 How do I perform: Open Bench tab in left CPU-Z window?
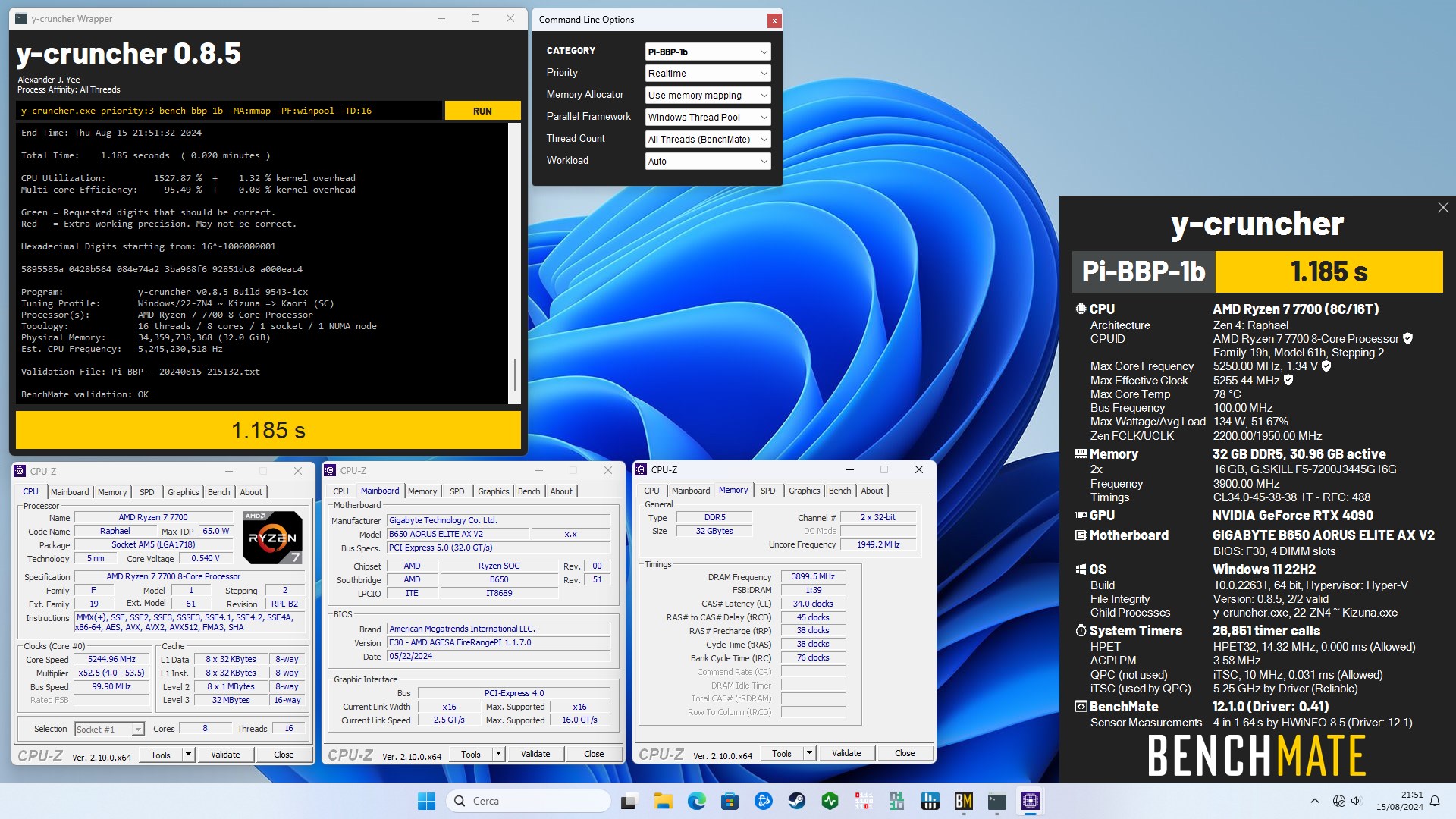[x=218, y=491]
